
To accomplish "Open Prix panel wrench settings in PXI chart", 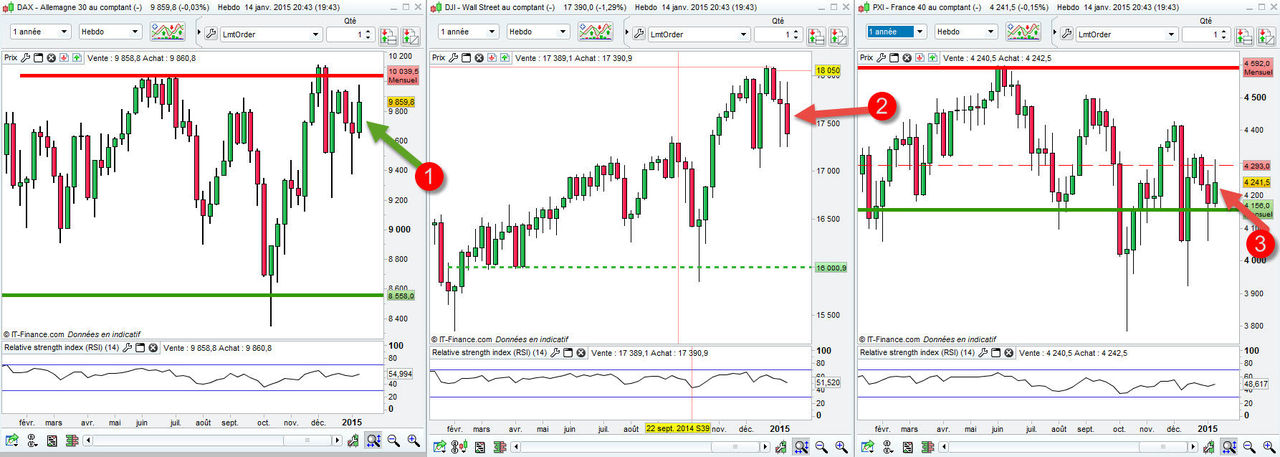I will click(x=882, y=58).
